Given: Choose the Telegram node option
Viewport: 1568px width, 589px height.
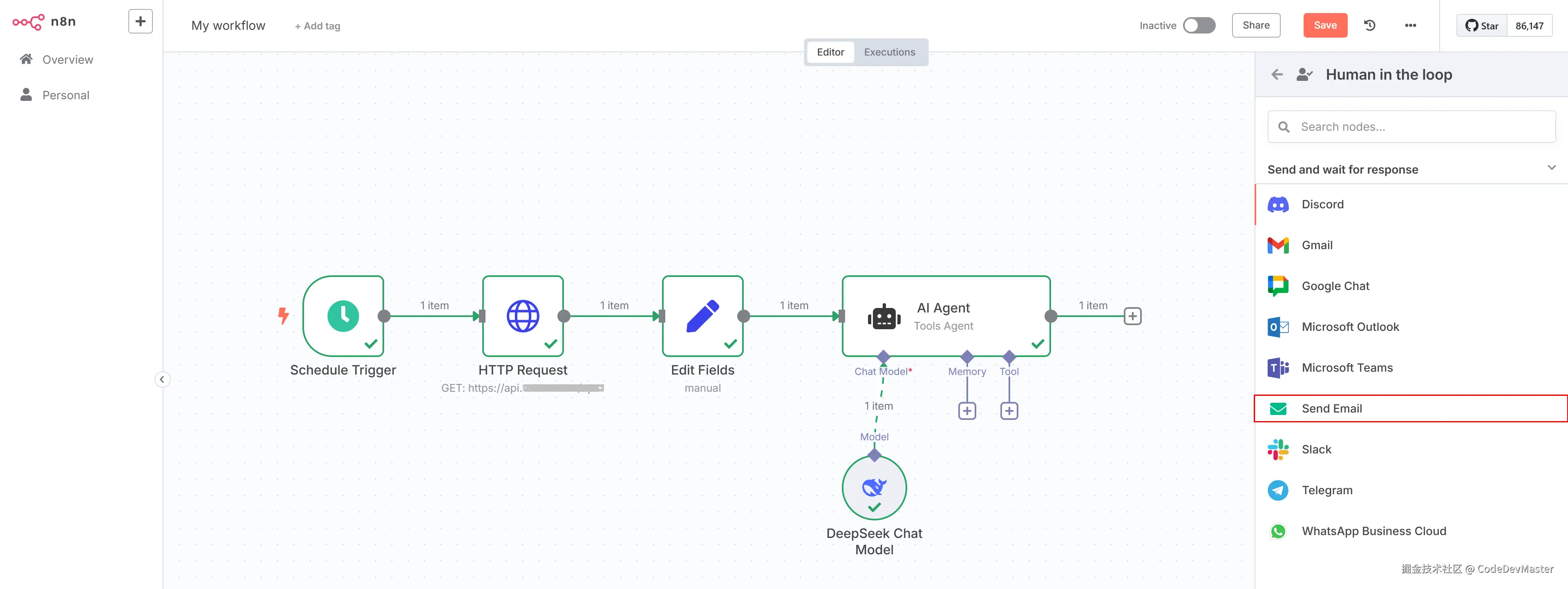Looking at the screenshot, I should (x=1327, y=491).
